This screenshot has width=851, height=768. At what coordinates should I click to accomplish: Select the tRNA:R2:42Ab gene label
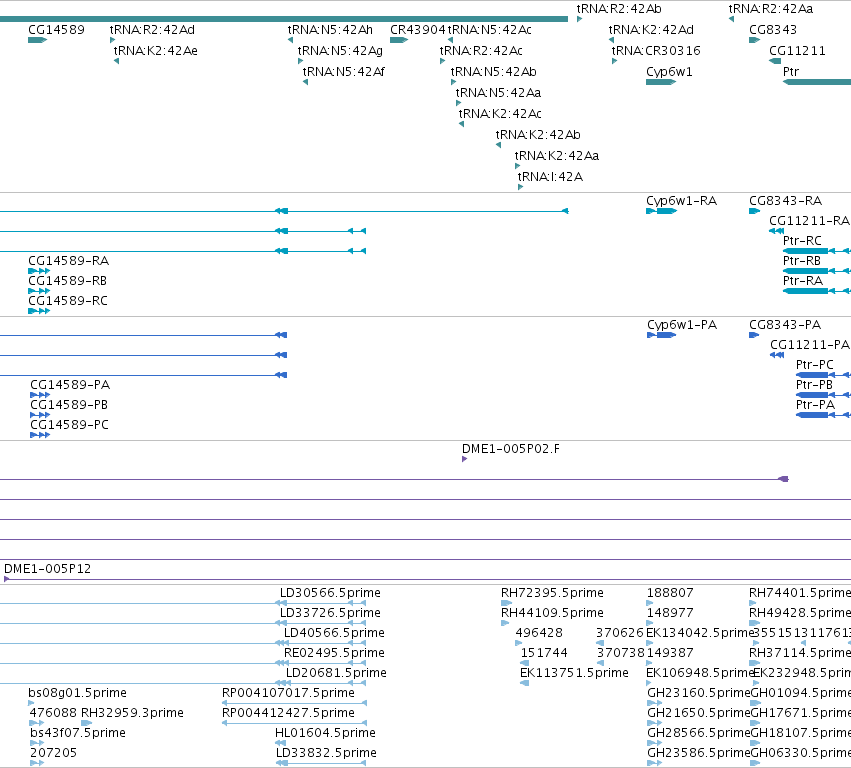(619, 9)
